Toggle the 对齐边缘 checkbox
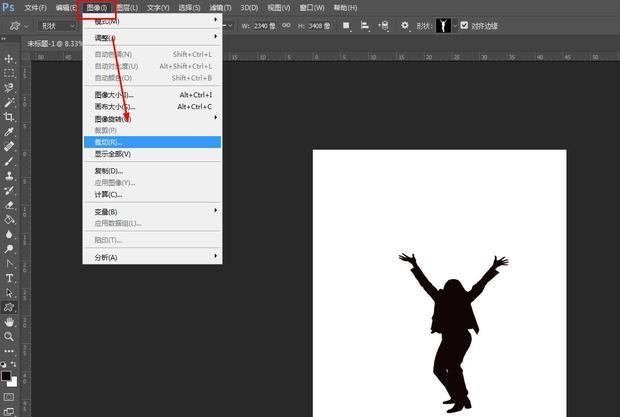Screen dimensions: 620x417 [x=464, y=25]
